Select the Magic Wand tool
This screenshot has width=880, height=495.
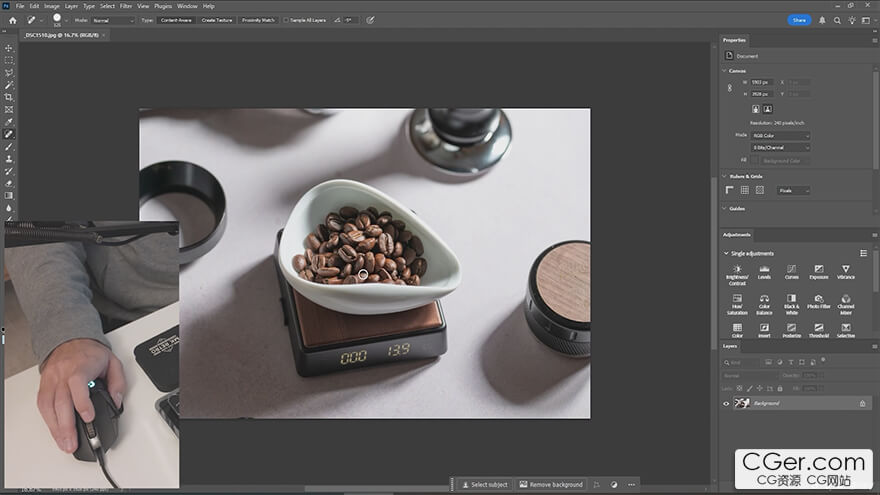pos(8,85)
